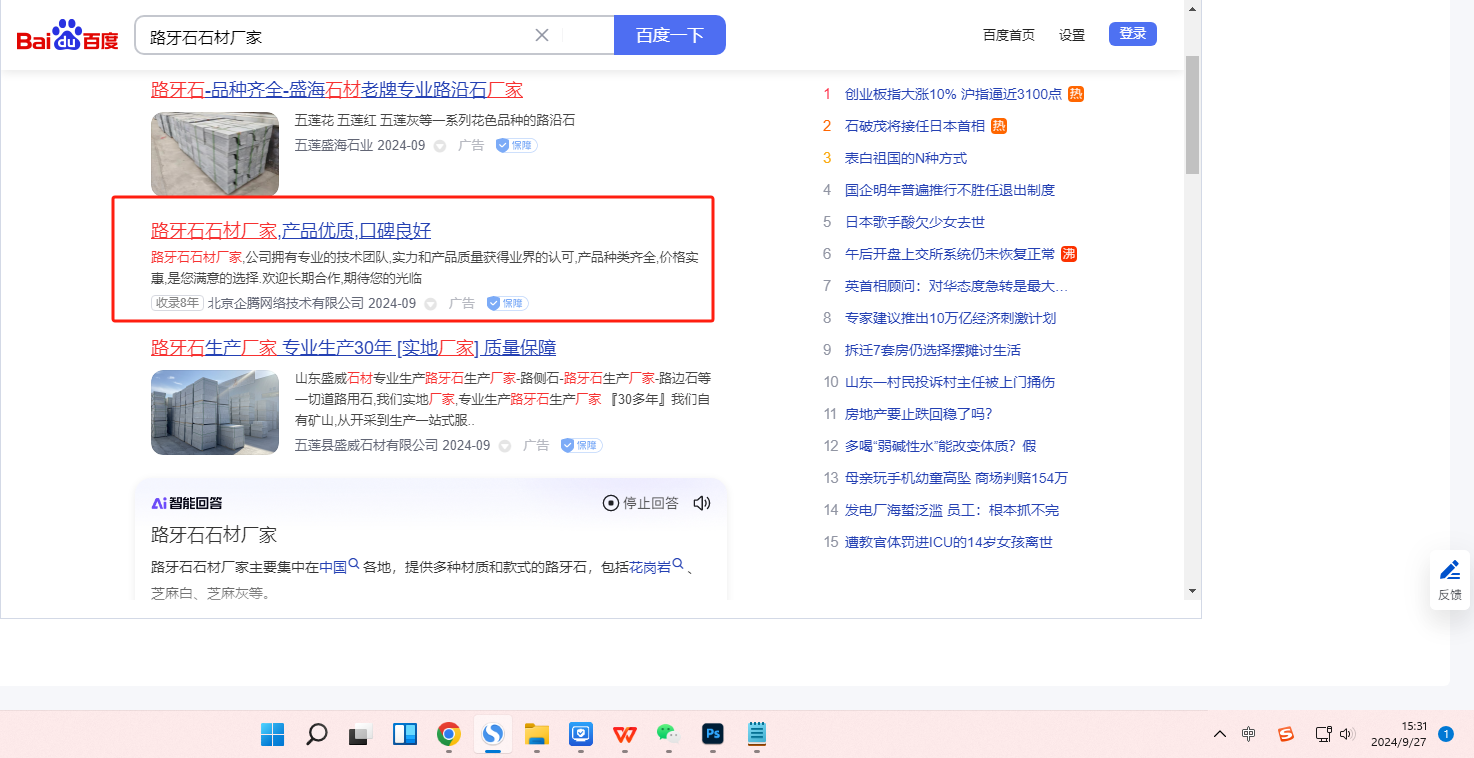Click the 登录 login button
This screenshot has width=1474, height=758.
pyautogui.click(x=1132, y=34)
